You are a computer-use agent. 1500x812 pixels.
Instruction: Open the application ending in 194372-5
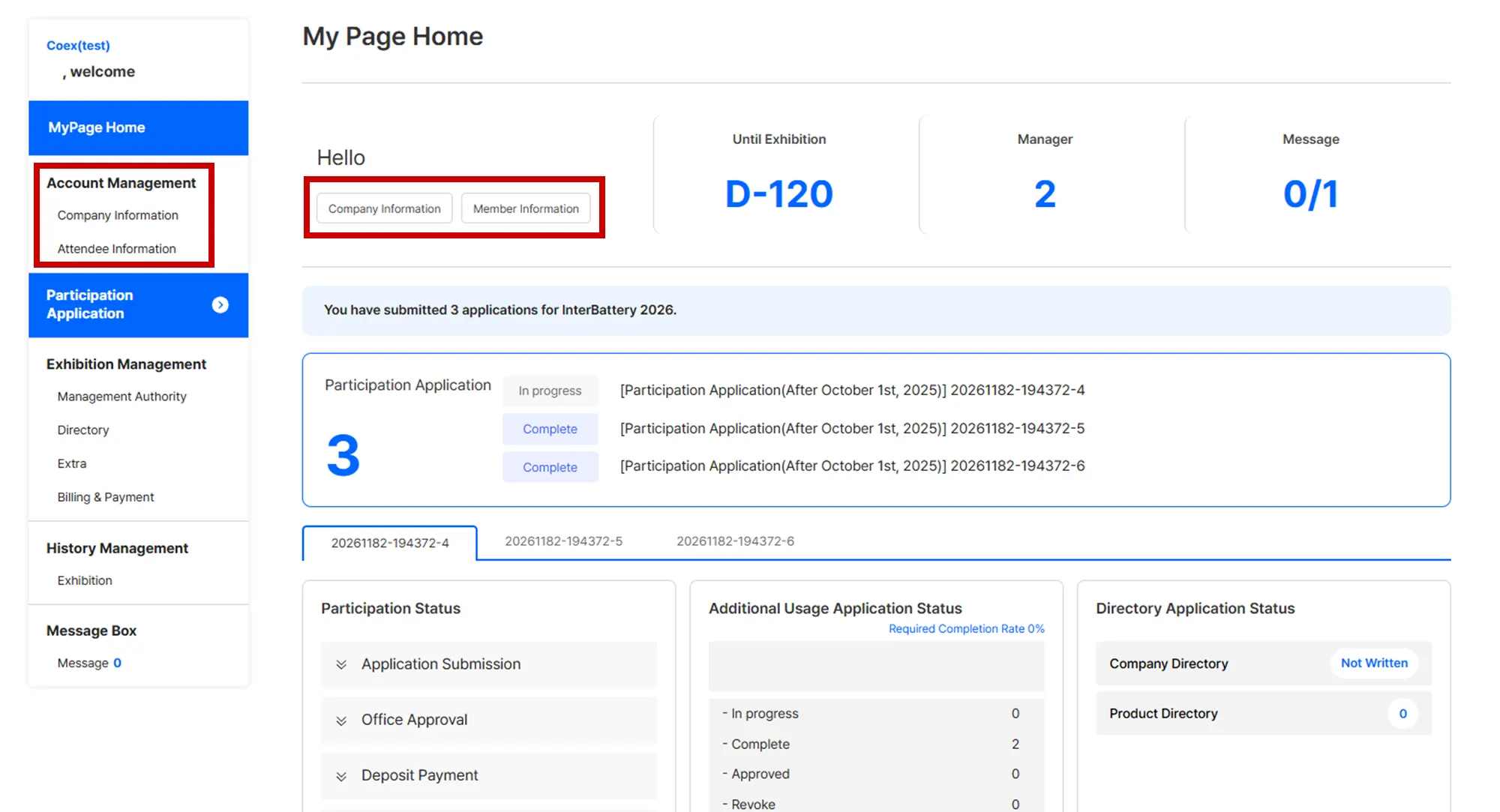tap(852, 428)
